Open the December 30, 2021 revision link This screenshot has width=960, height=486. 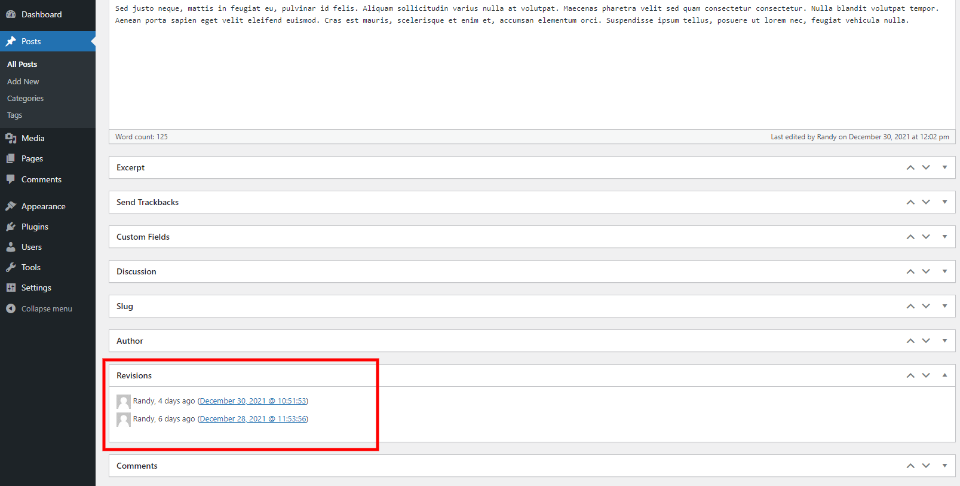click(x=253, y=401)
